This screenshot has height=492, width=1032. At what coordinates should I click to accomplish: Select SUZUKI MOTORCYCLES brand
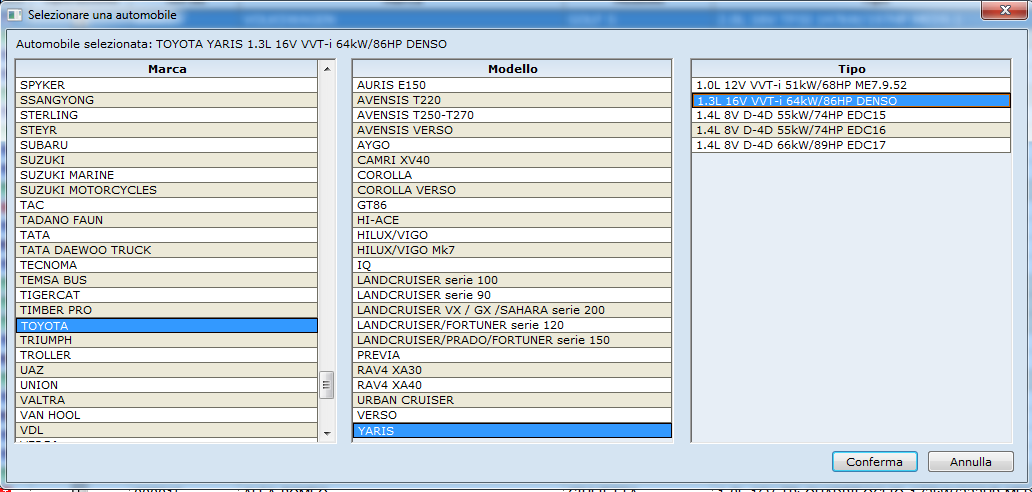[167, 190]
